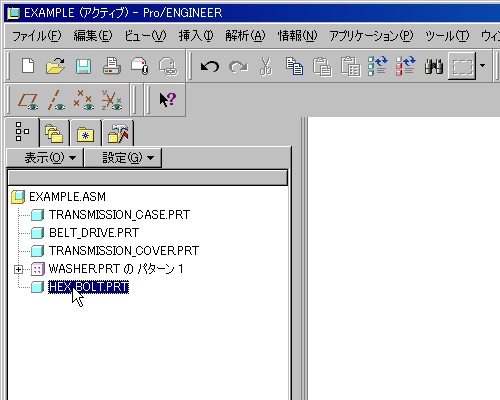This screenshot has width=500, height=400.
Task: Click the TRANSMISSION_CASE.PRT part icon
Action: click(37, 215)
